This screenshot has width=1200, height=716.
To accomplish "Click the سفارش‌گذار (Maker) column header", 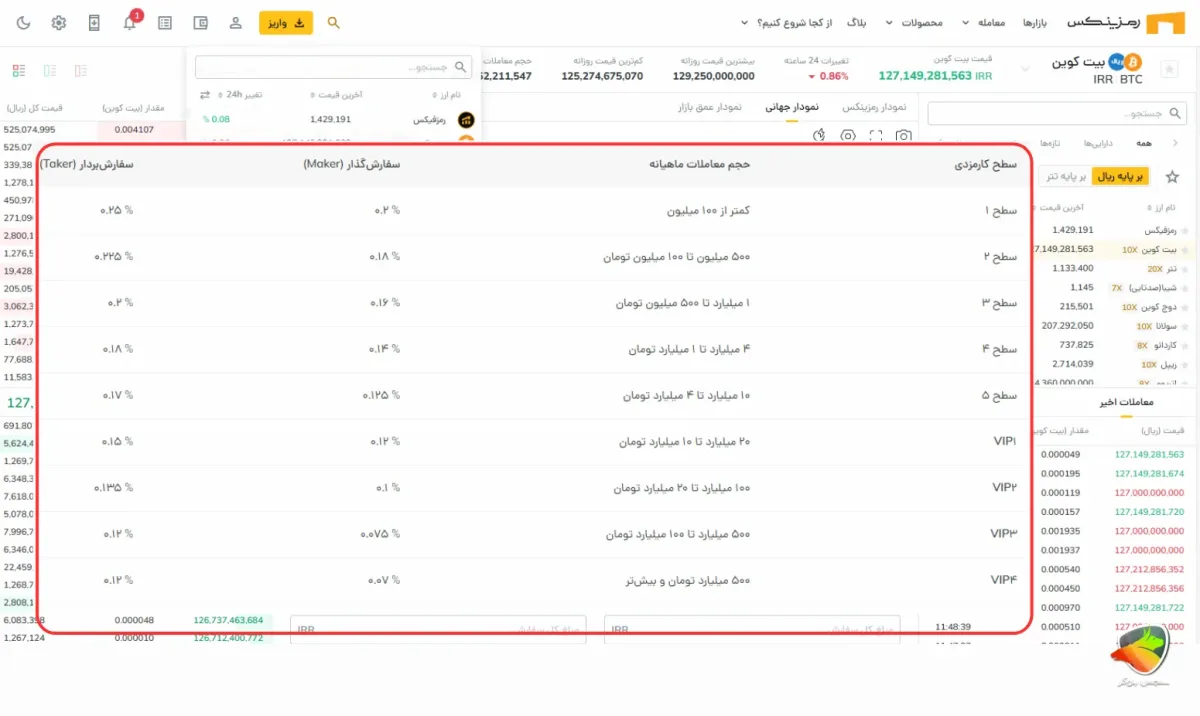I will click(x=351, y=164).
